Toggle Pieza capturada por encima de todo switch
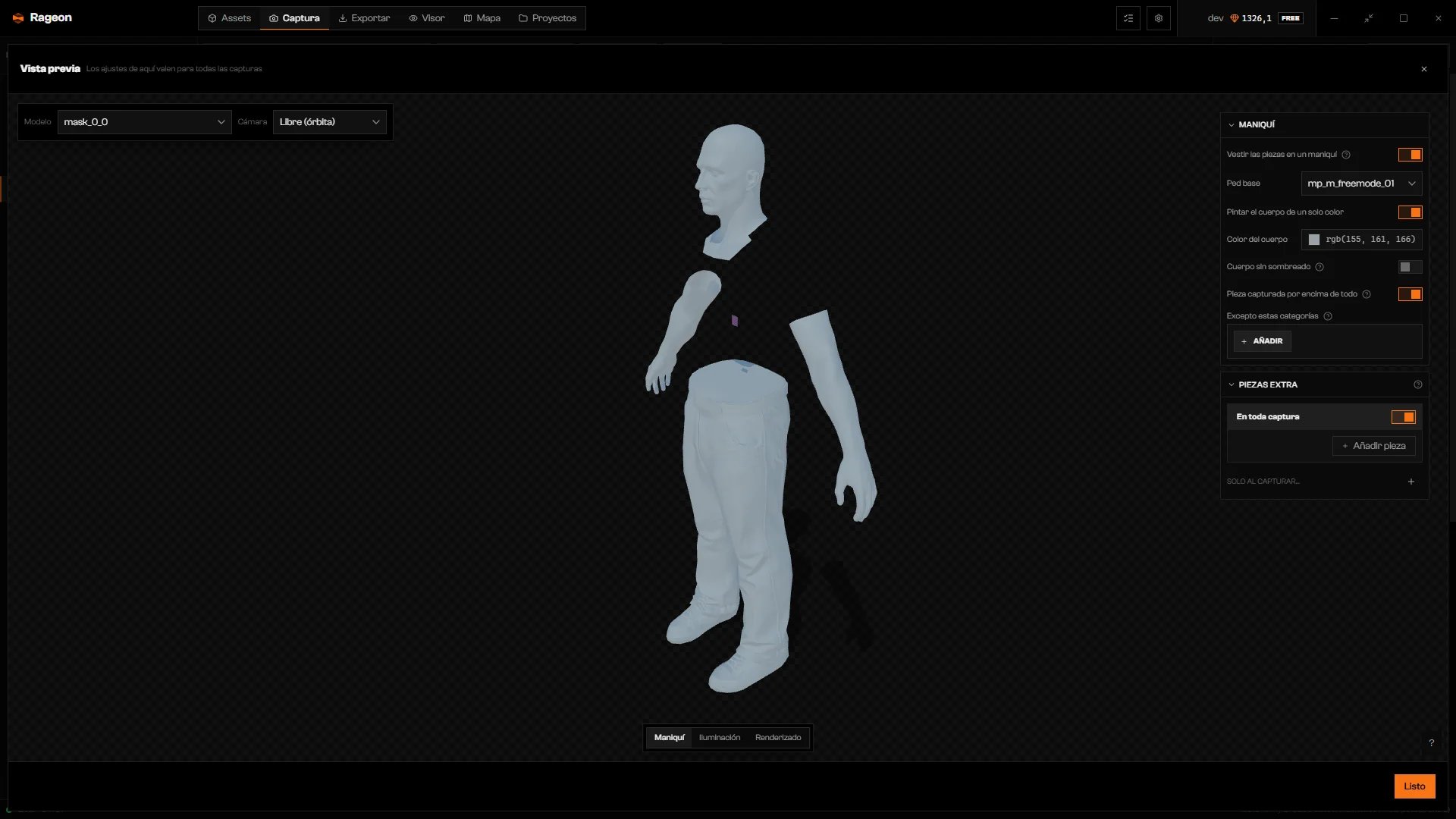Image resolution: width=1456 pixels, height=819 pixels. point(1410,294)
